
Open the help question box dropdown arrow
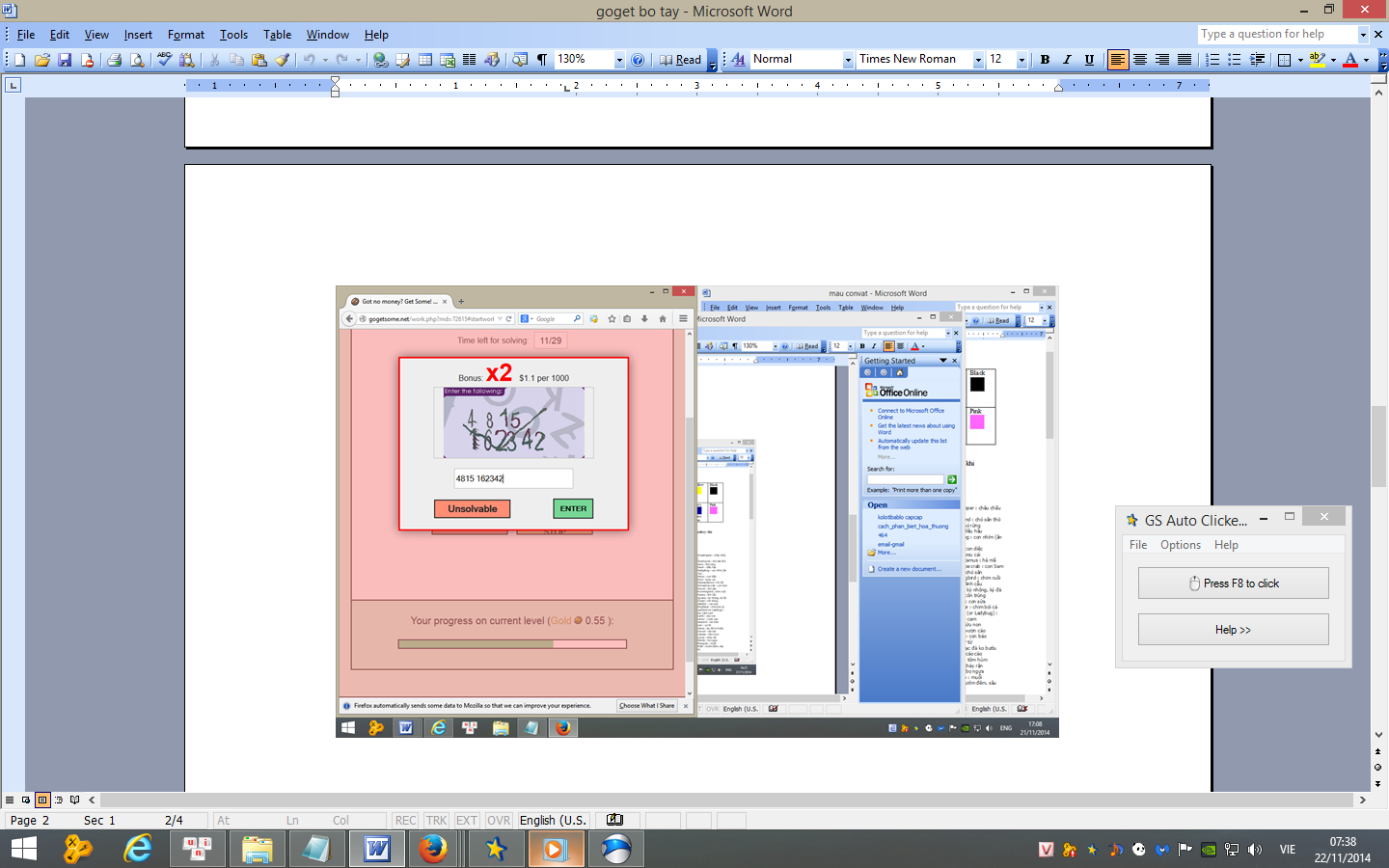point(1363,34)
